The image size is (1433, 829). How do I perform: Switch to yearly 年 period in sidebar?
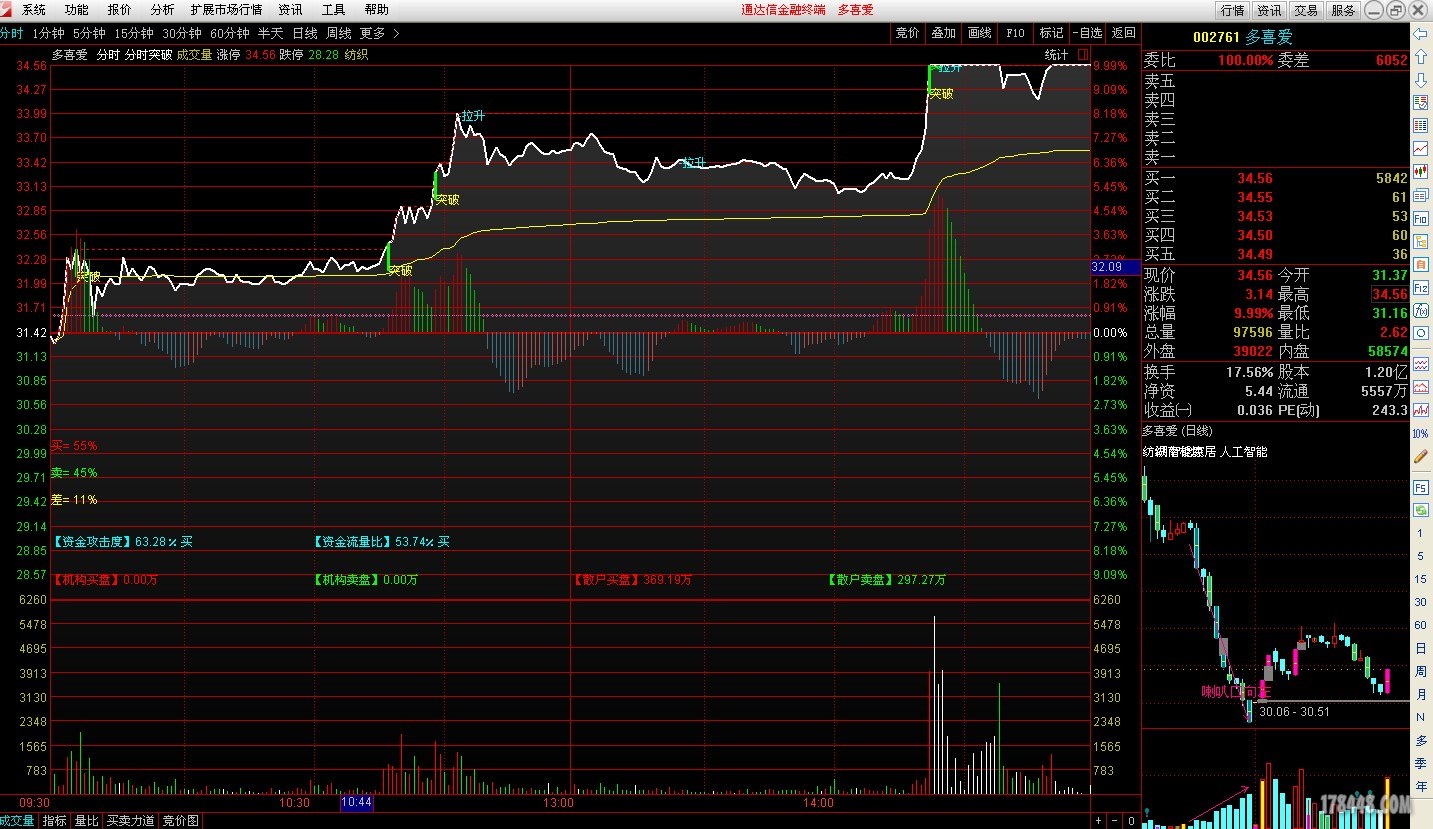[x=1420, y=786]
